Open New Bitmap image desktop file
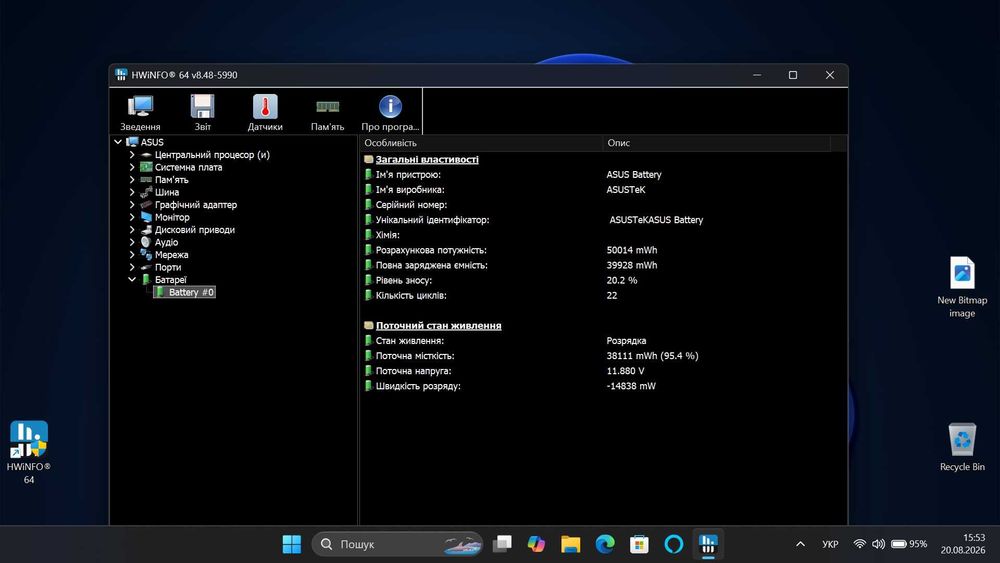 tap(962, 287)
